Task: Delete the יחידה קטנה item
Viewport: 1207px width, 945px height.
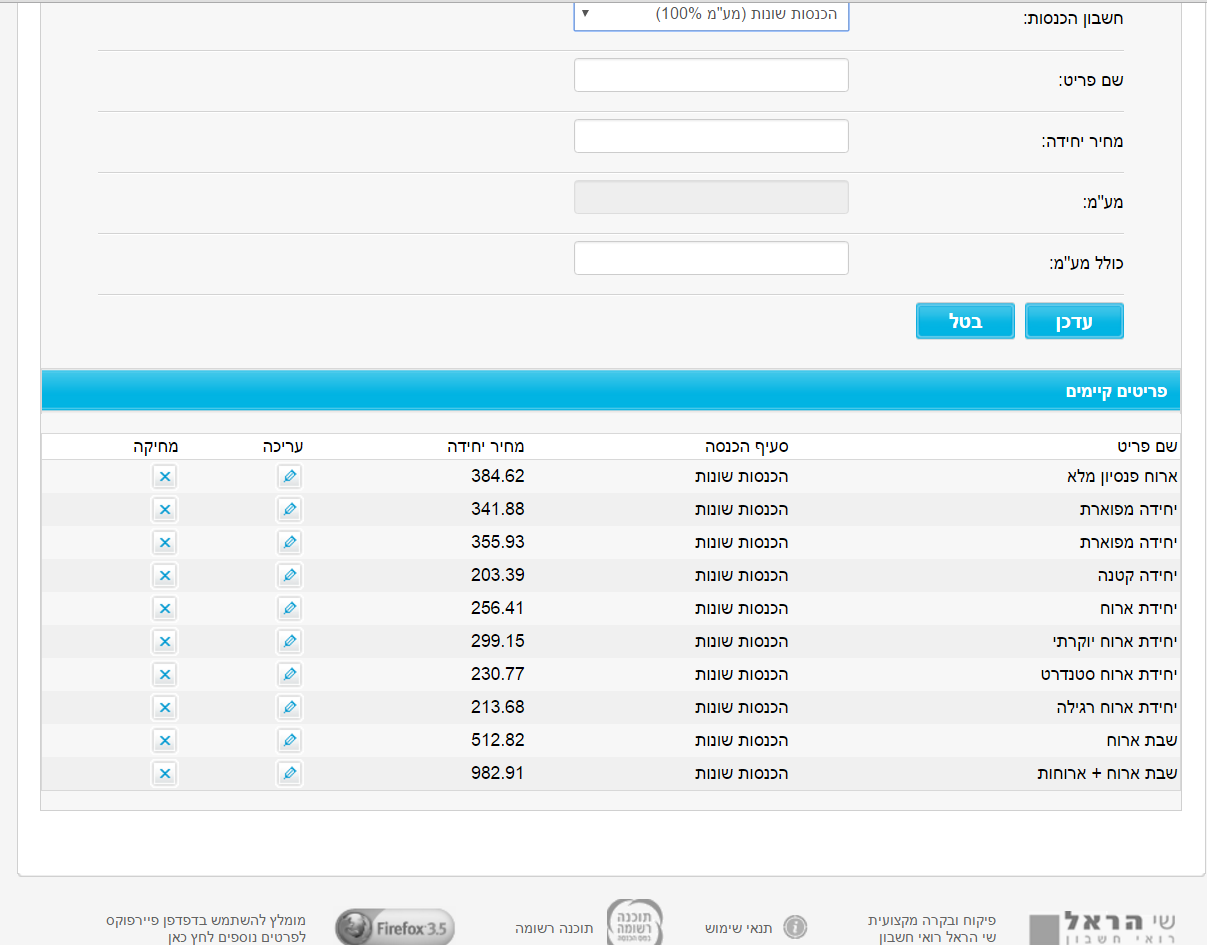Action: pos(165,576)
